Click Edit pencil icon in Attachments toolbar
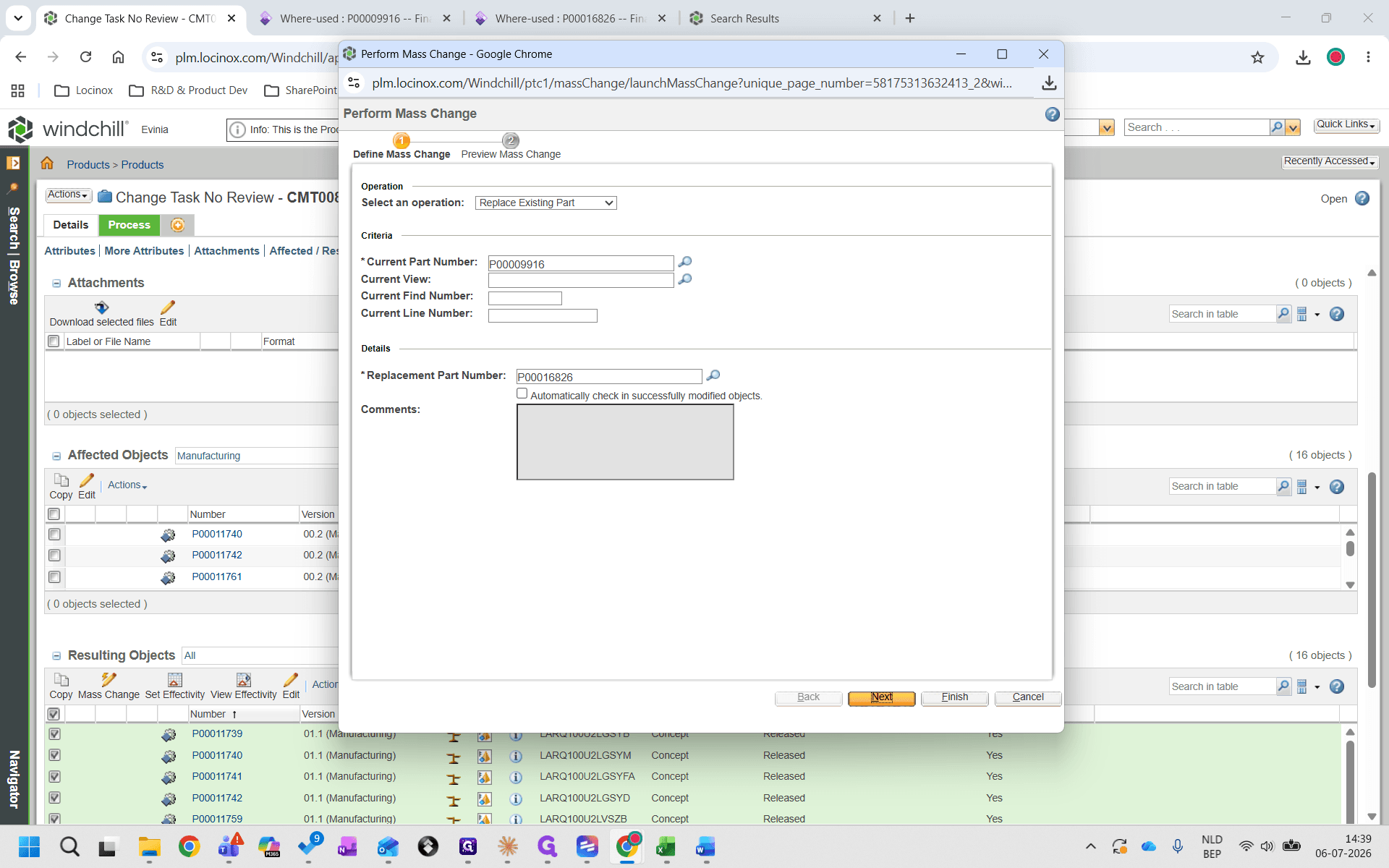Image resolution: width=1389 pixels, height=868 pixels. coord(168,307)
